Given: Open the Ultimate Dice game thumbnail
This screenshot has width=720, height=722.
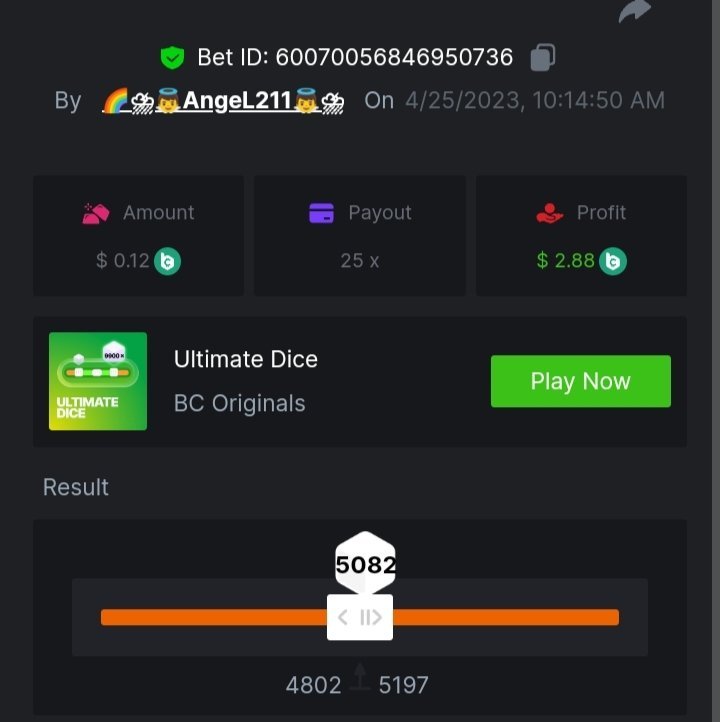Looking at the screenshot, I should coord(98,381).
